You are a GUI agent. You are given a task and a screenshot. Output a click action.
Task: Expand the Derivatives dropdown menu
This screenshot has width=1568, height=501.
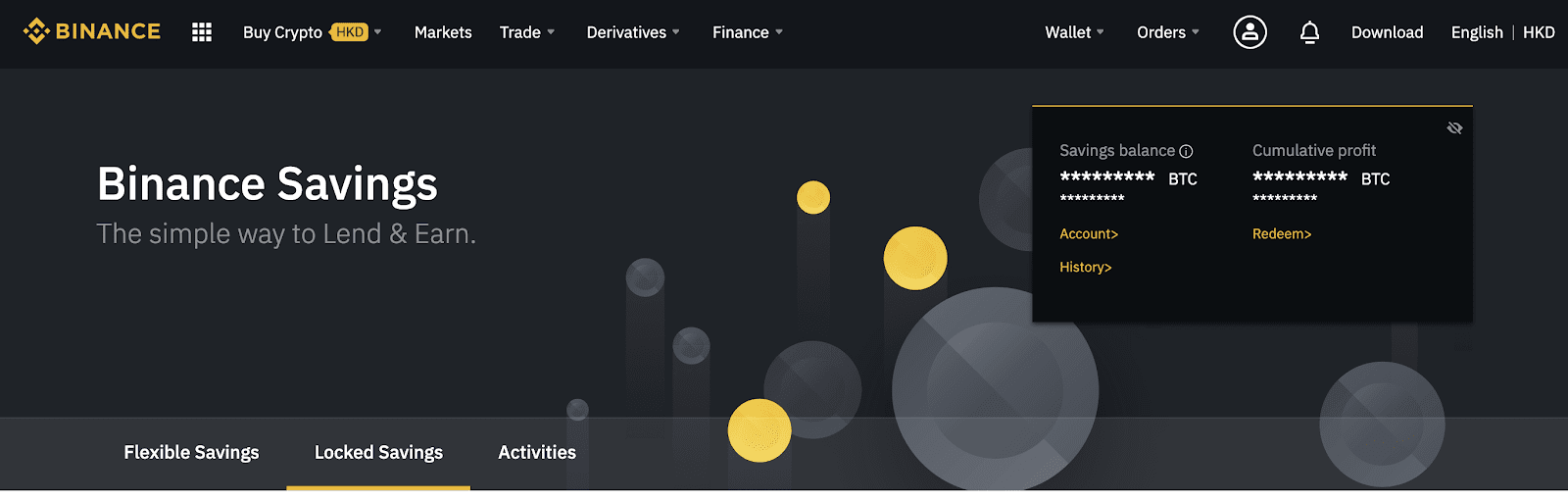click(633, 32)
